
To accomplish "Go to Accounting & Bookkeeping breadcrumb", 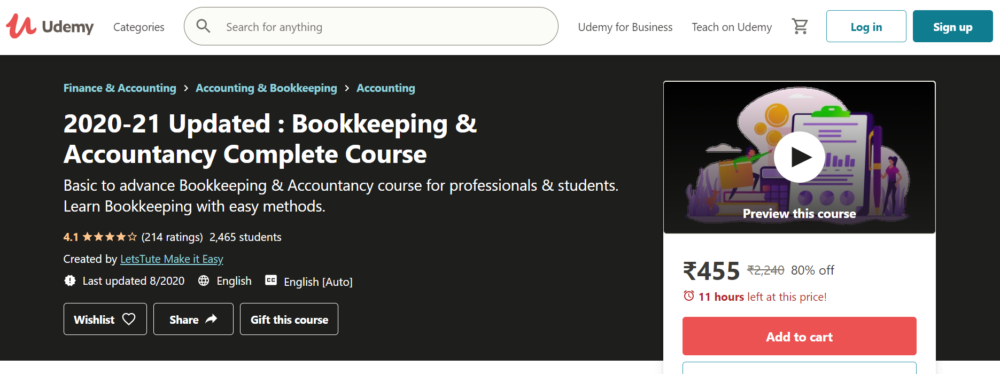I will pyautogui.click(x=266, y=88).
